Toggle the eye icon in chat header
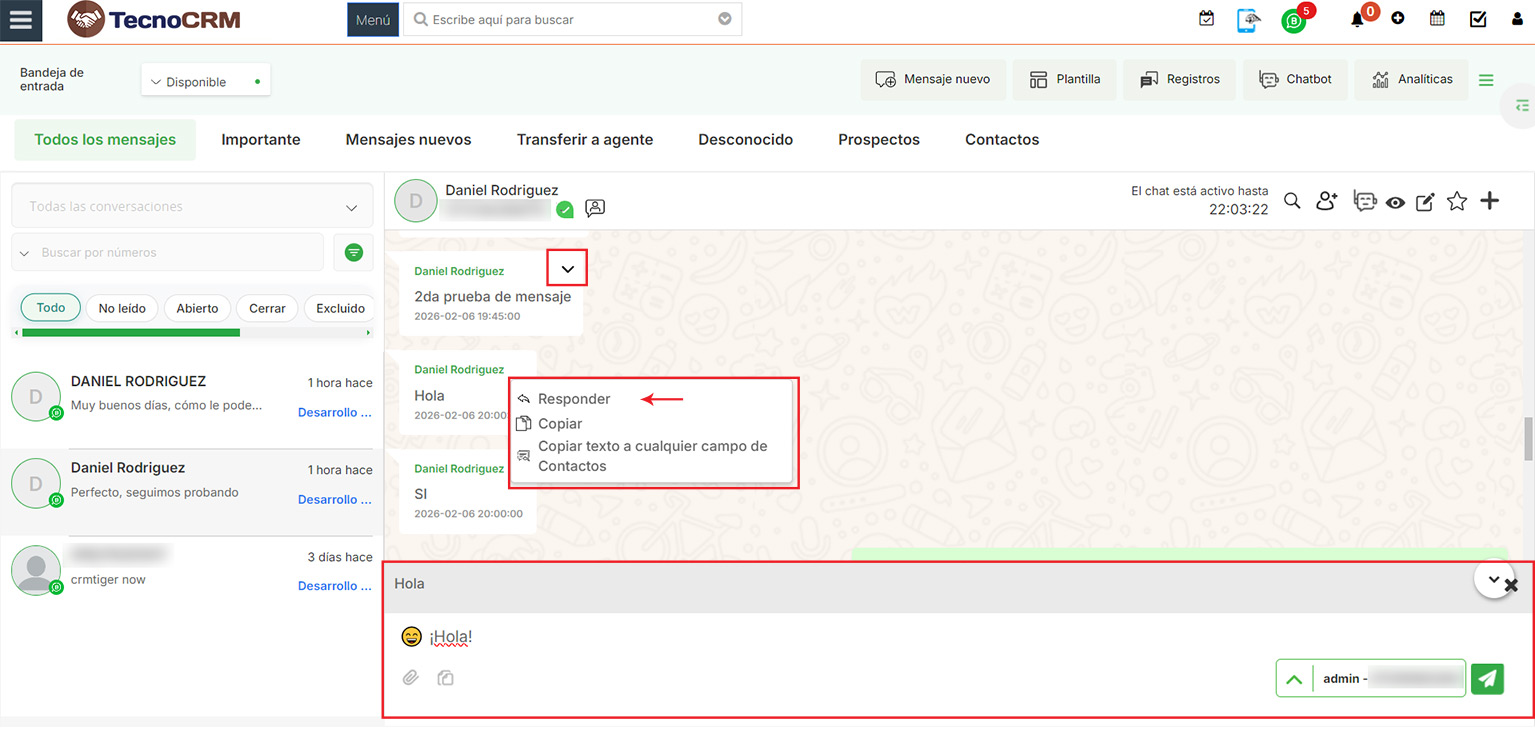Screen dimensions: 1535x730 tap(1395, 202)
